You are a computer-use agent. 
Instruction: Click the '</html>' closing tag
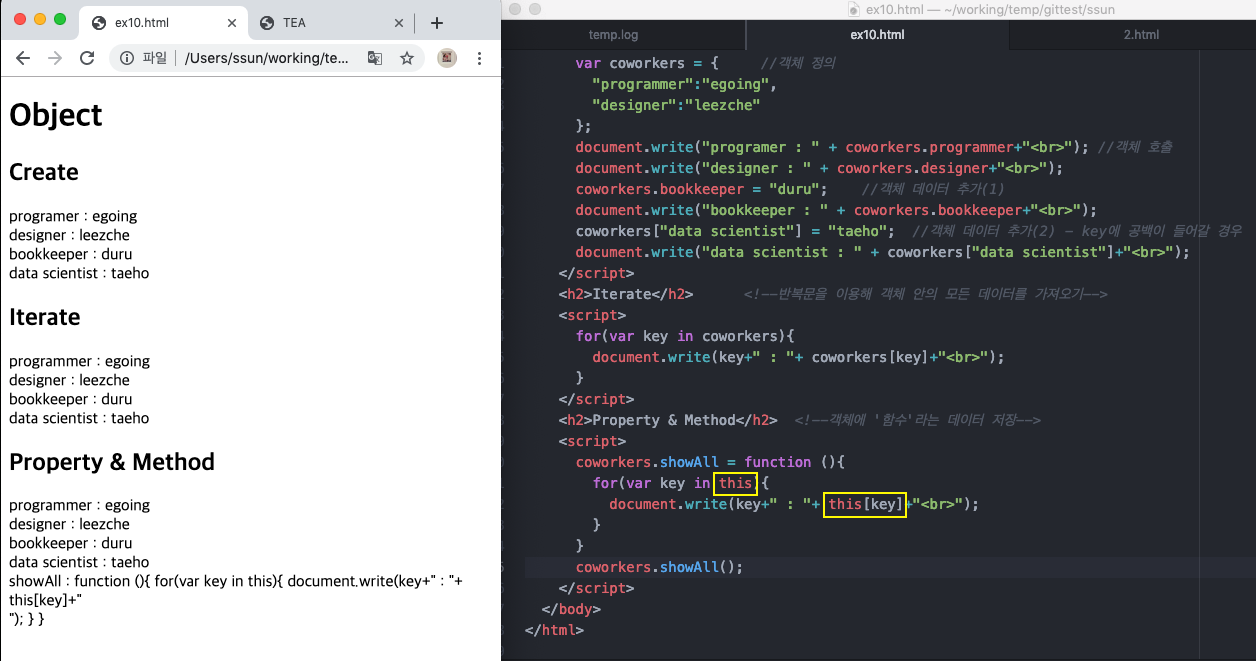tap(554, 630)
